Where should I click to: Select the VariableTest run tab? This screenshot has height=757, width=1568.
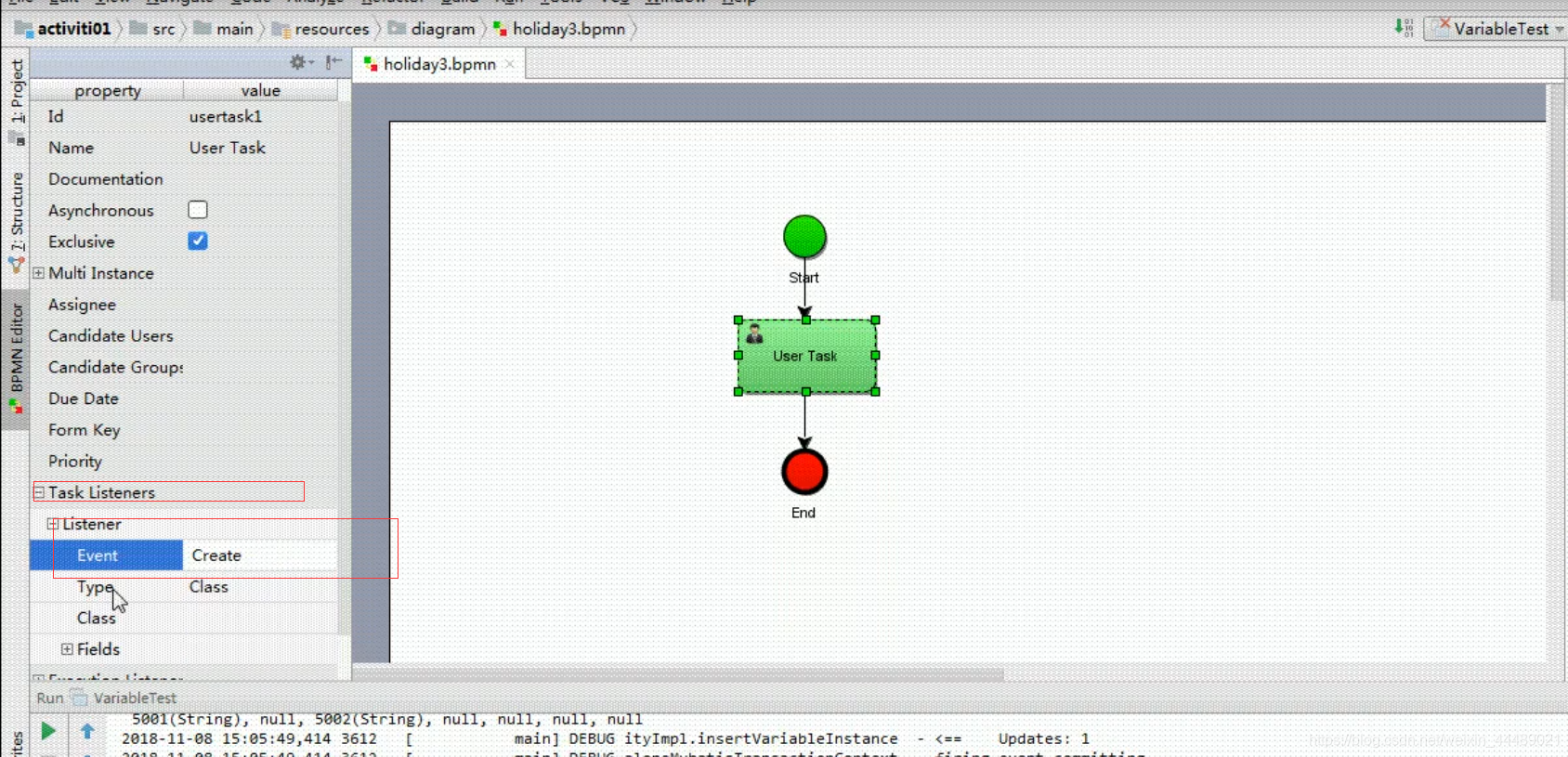(124, 698)
